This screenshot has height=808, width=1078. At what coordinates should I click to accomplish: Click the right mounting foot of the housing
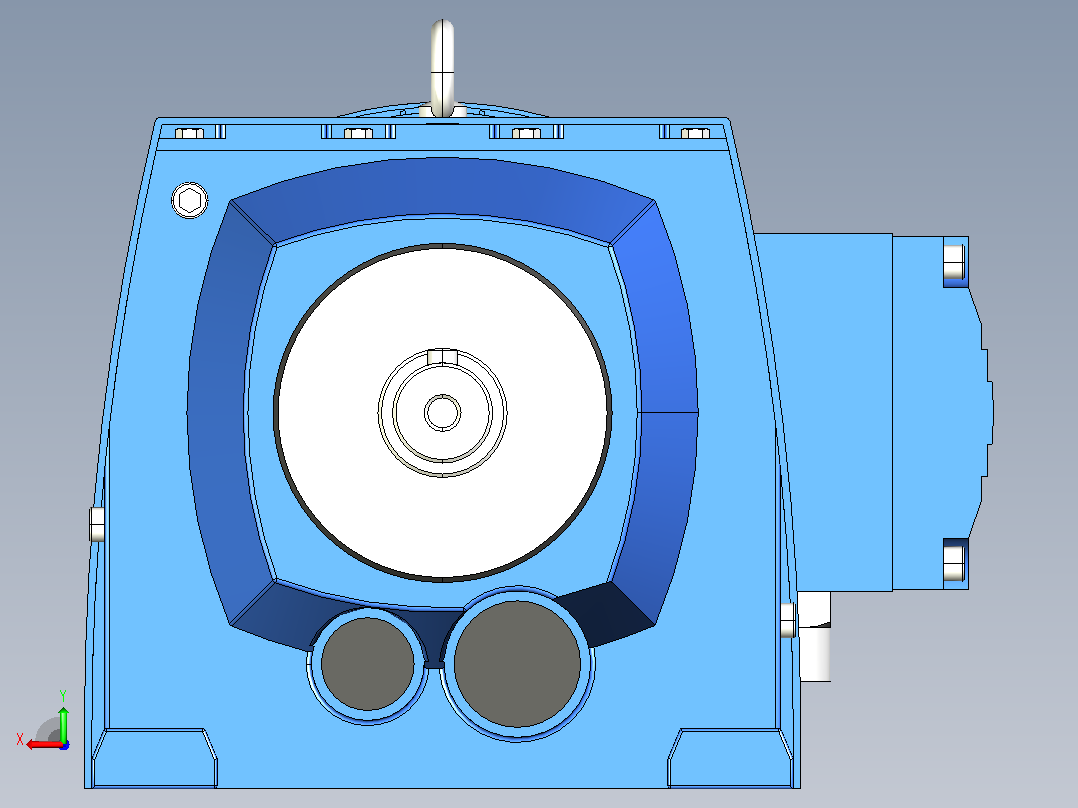(x=730, y=758)
